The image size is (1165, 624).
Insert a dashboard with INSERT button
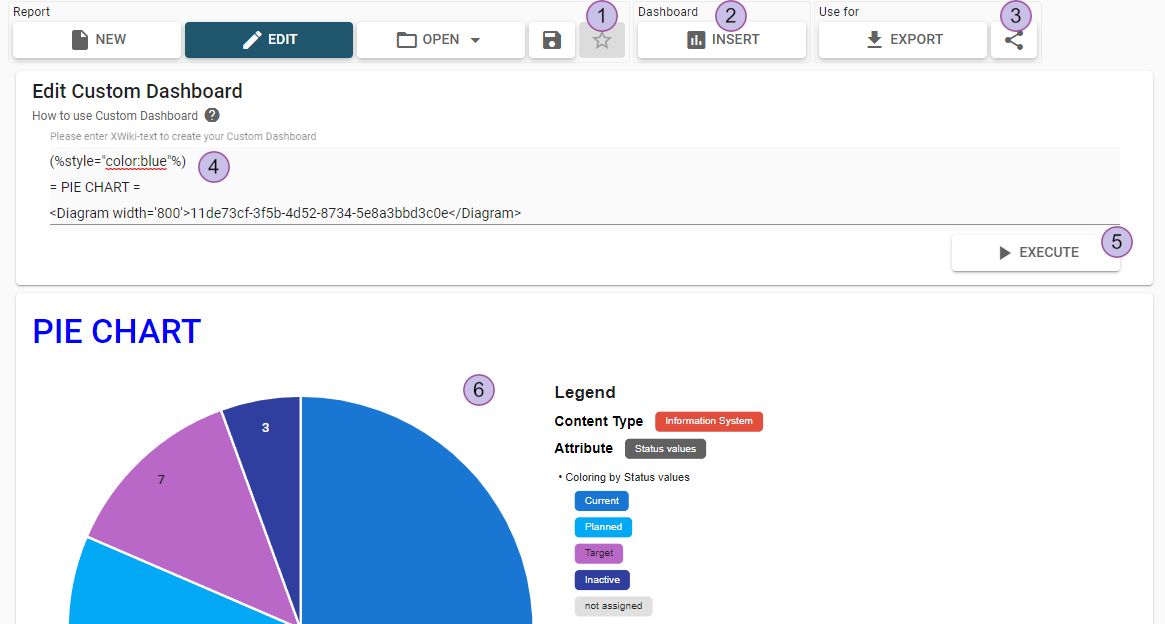coord(722,40)
